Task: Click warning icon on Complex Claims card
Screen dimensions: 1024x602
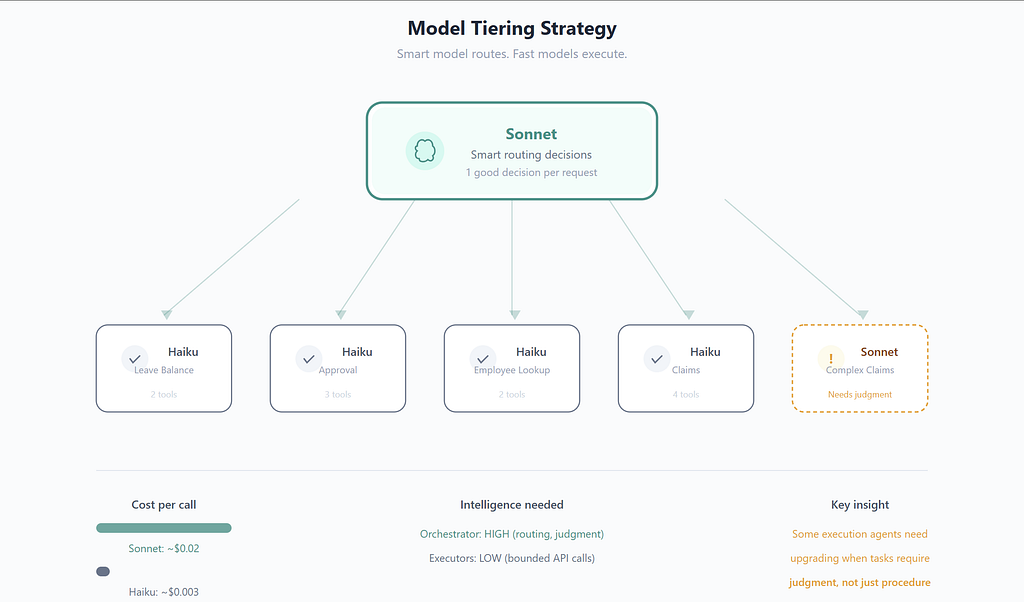Action: pyautogui.click(x=831, y=359)
